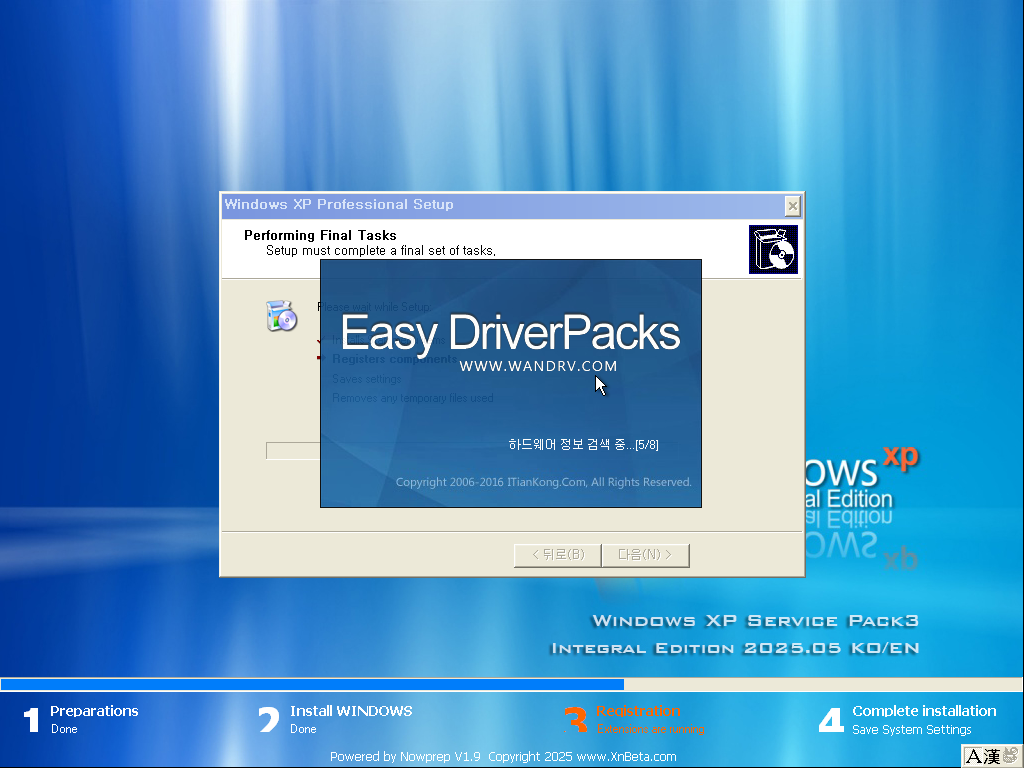Click 'Removes any temporary files used' item
This screenshot has height=768, width=1024.
click(x=413, y=398)
